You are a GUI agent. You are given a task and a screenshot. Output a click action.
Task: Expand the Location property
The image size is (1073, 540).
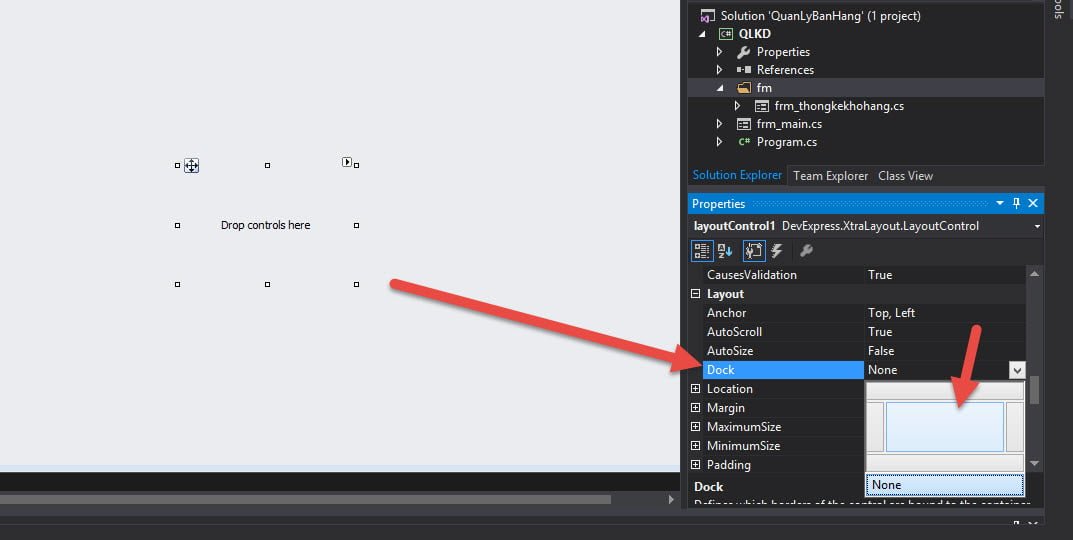pyautogui.click(x=696, y=389)
